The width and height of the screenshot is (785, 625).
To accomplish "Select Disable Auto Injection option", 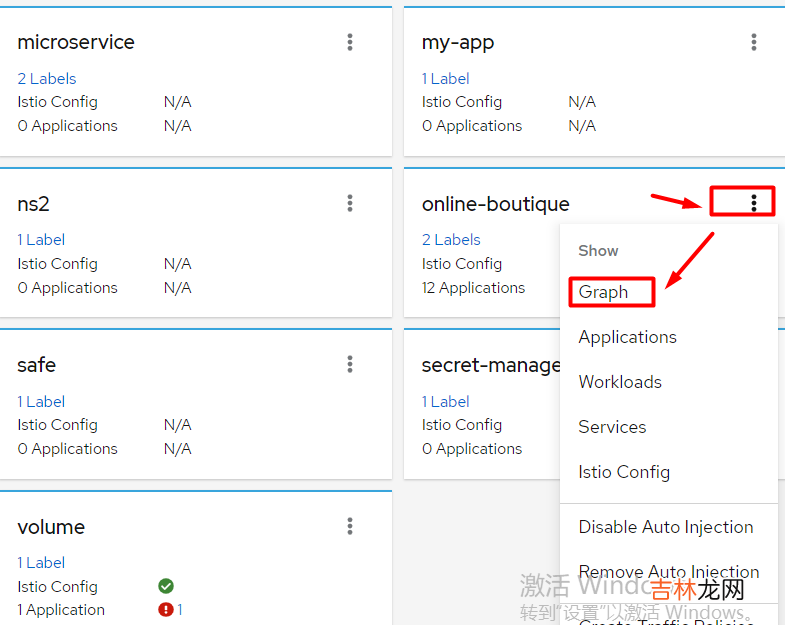I will [x=666, y=527].
